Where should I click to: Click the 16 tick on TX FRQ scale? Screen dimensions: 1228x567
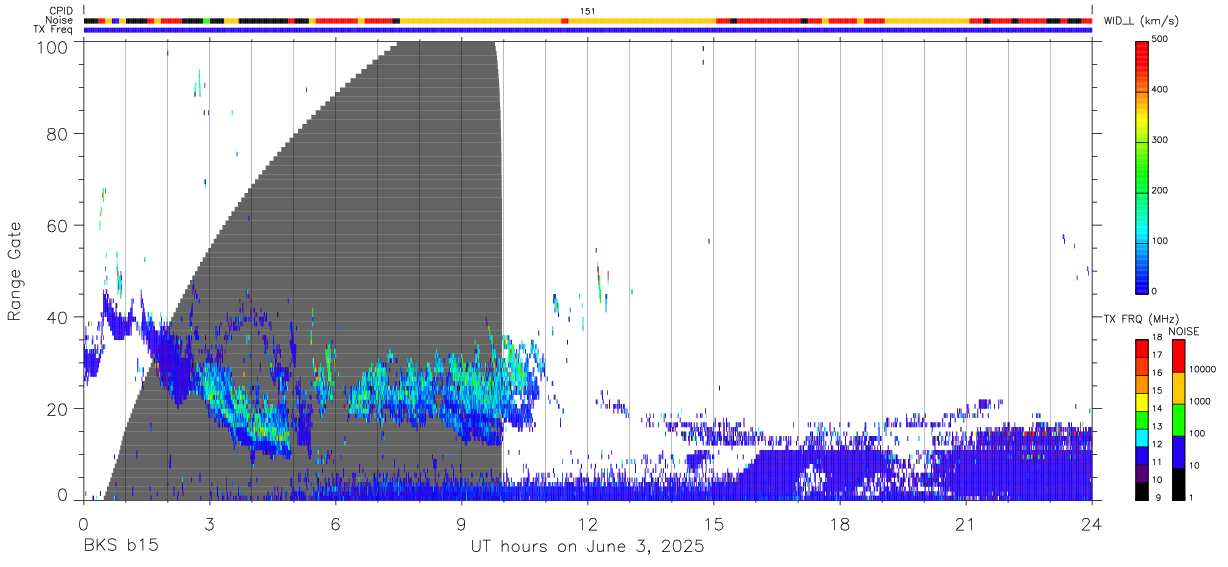point(1157,372)
